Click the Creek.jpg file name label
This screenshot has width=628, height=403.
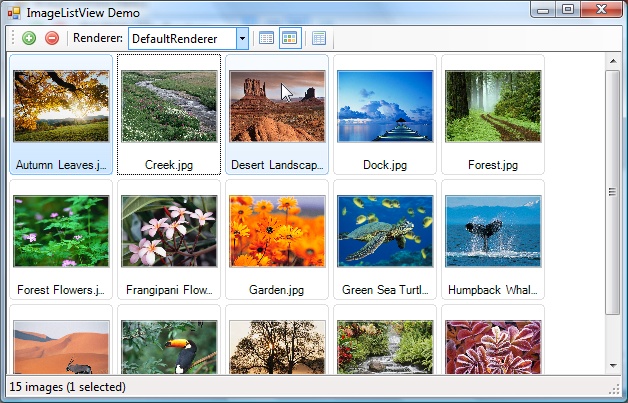pos(169,165)
